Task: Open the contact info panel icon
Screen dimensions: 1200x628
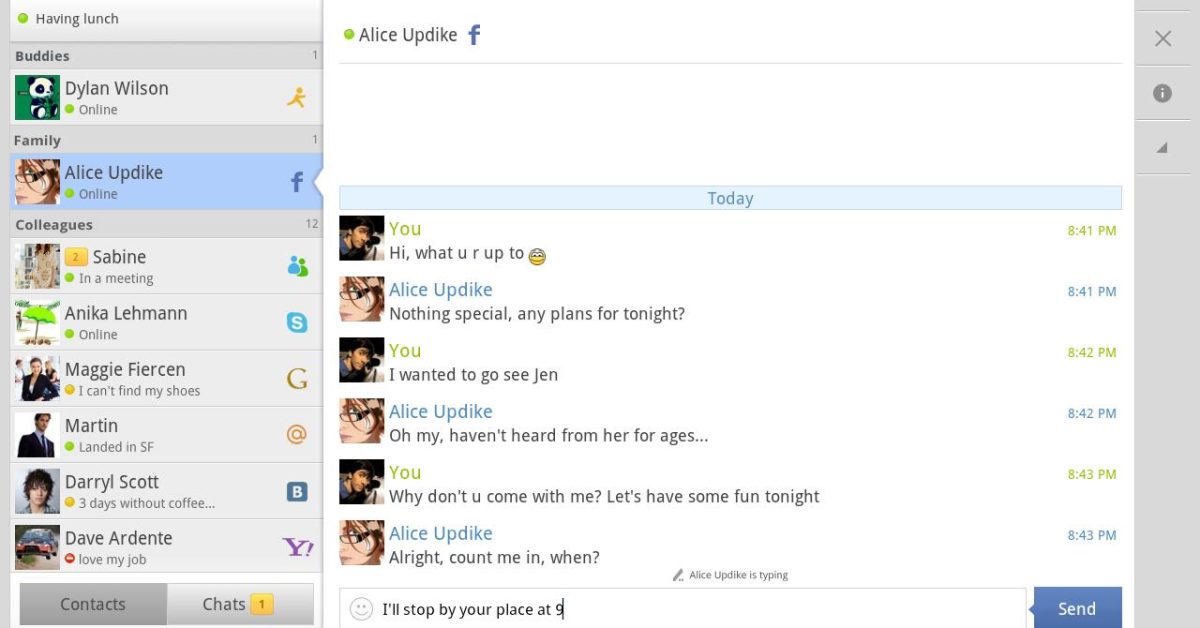Action: coord(1162,93)
